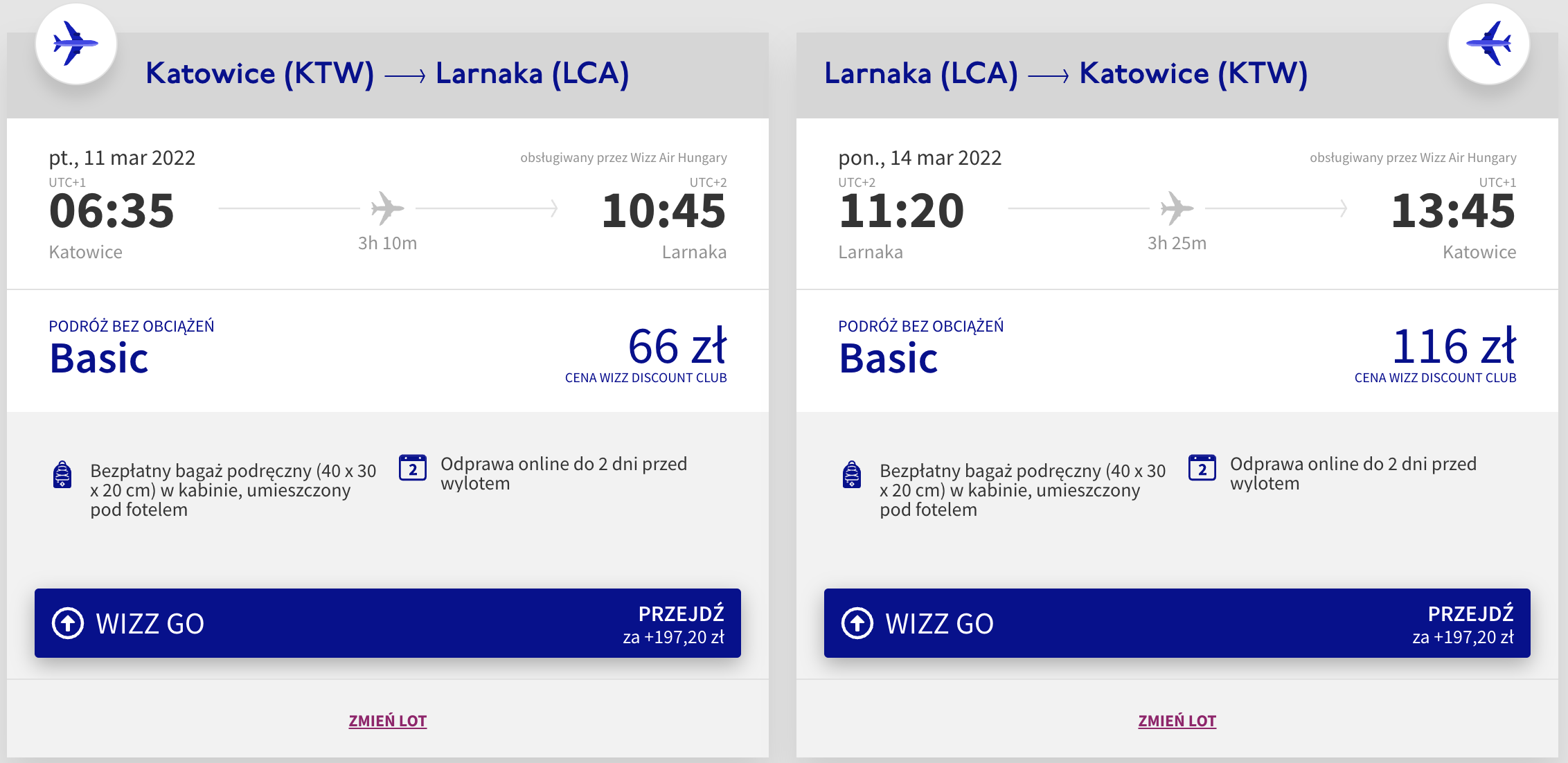This screenshot has width=1568, height=763.
Task: Click the return flight plane icon
Action: [1488, 44]
